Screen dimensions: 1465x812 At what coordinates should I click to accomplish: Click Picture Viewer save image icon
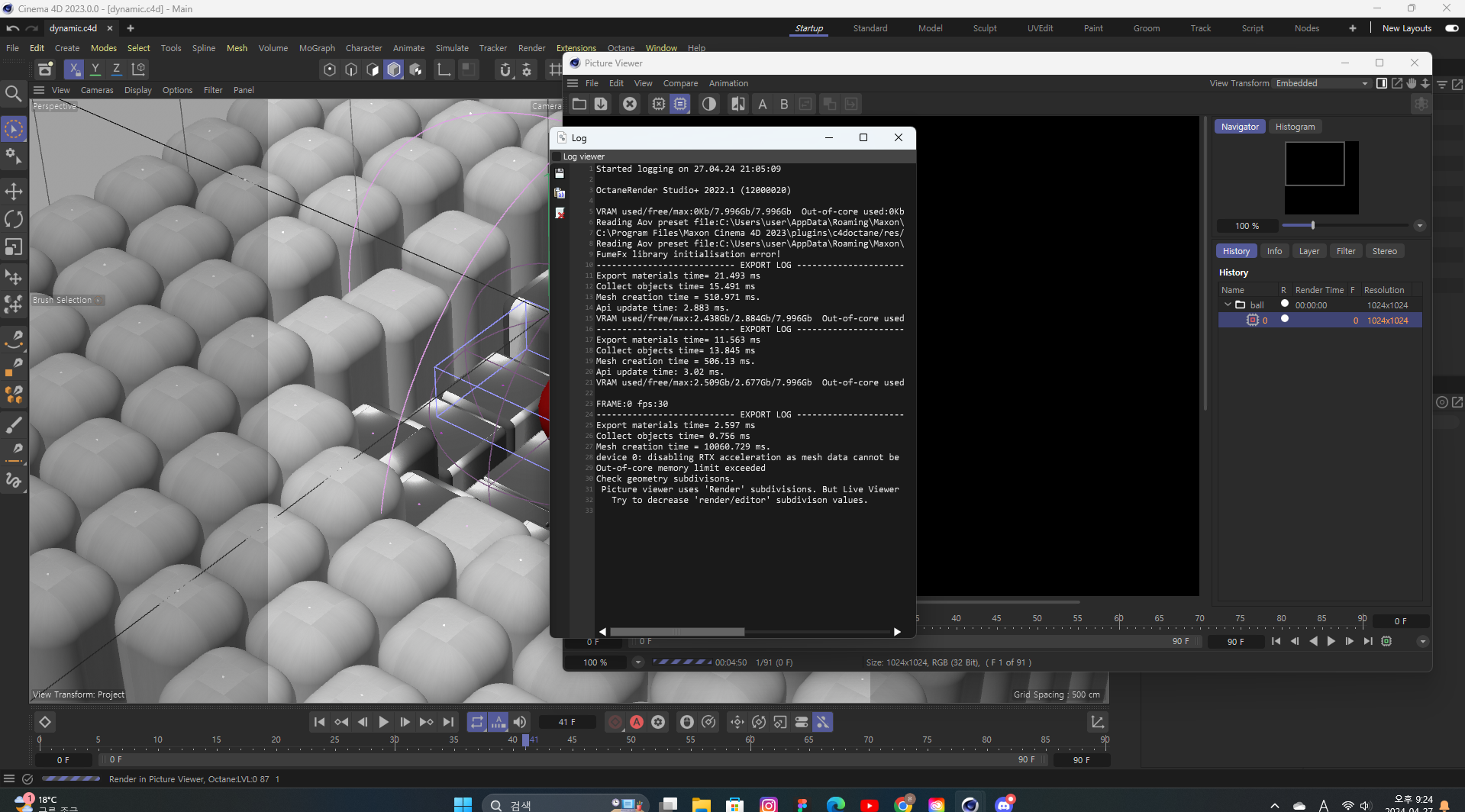click(x=601, y=104)
